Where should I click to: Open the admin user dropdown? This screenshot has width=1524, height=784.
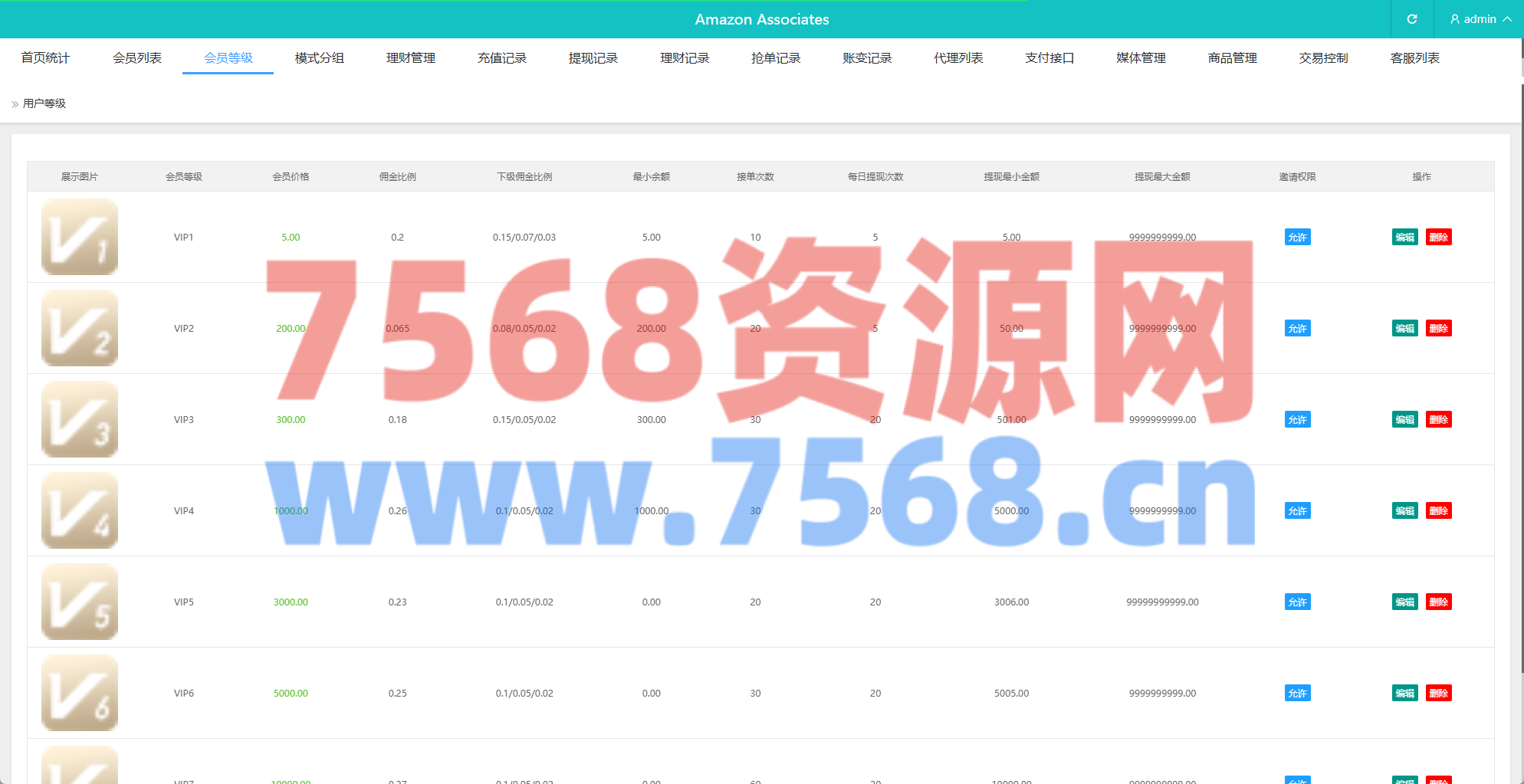(1480, 19)
